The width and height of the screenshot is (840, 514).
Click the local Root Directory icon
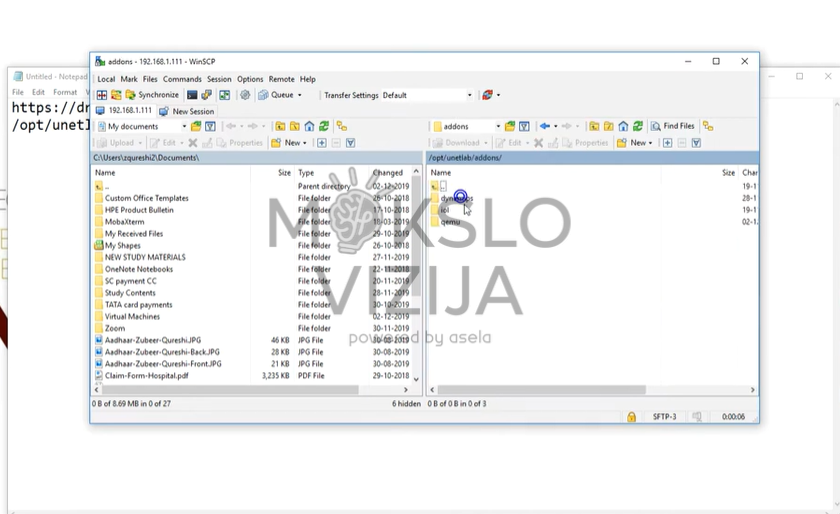pos(295,126)
